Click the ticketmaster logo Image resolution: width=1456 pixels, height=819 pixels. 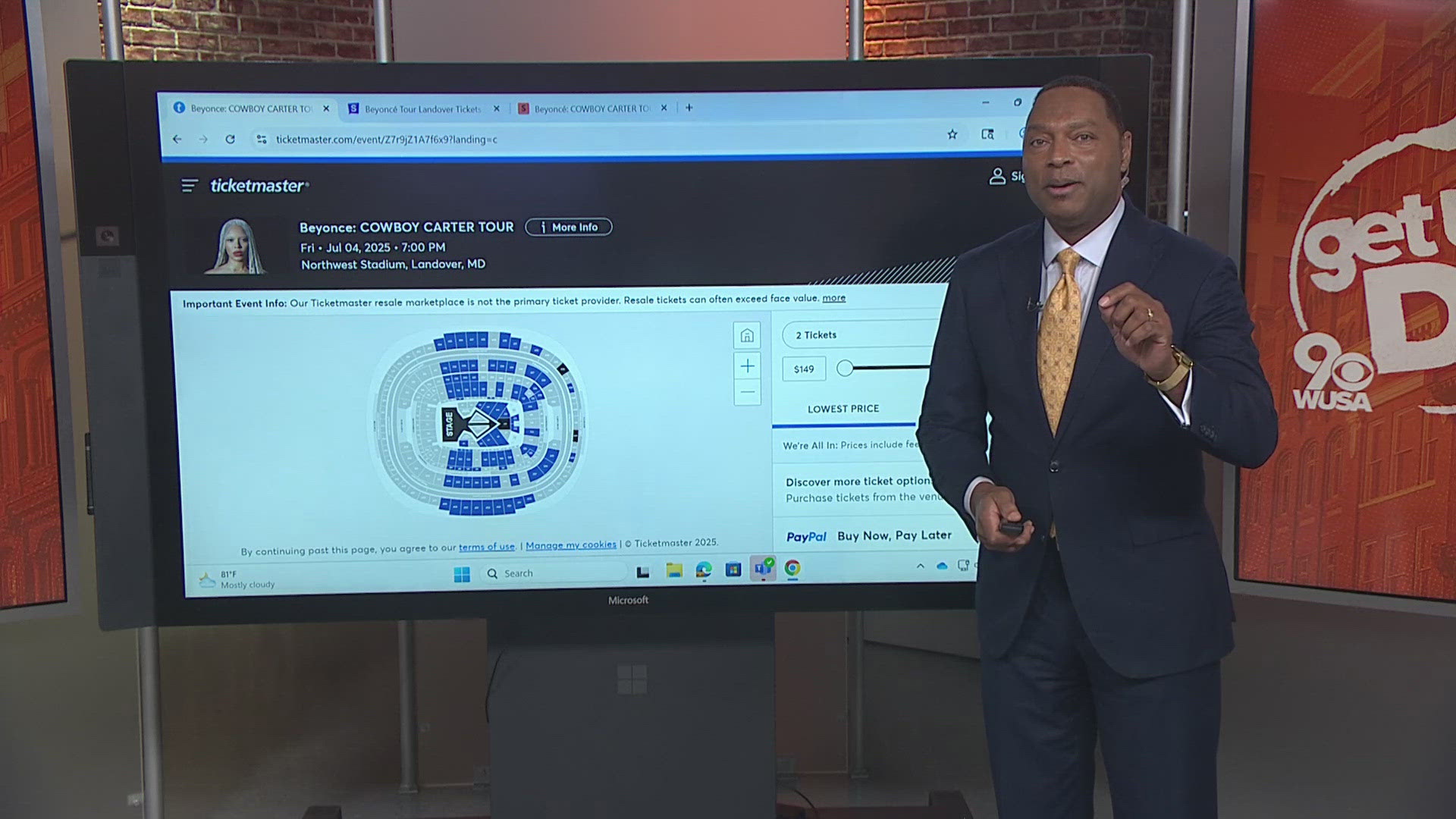pos(259,186)
